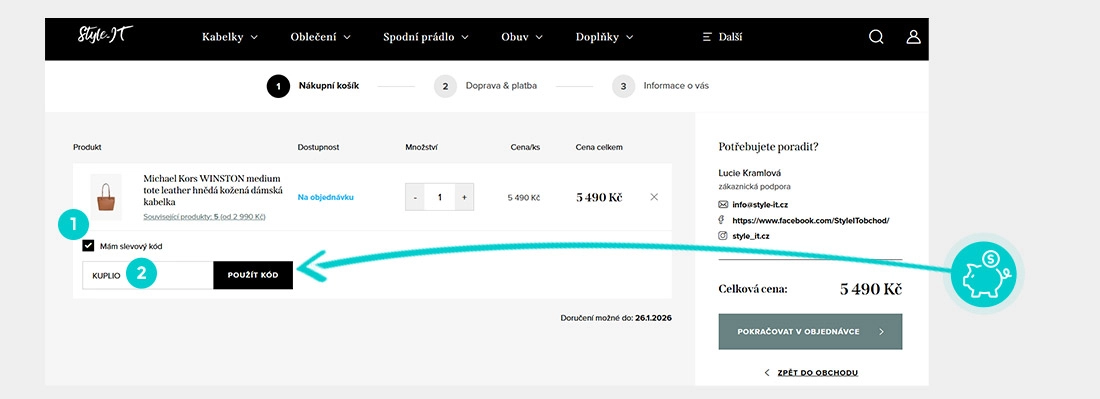
Task: Open the user account icon
Action: 913,36
